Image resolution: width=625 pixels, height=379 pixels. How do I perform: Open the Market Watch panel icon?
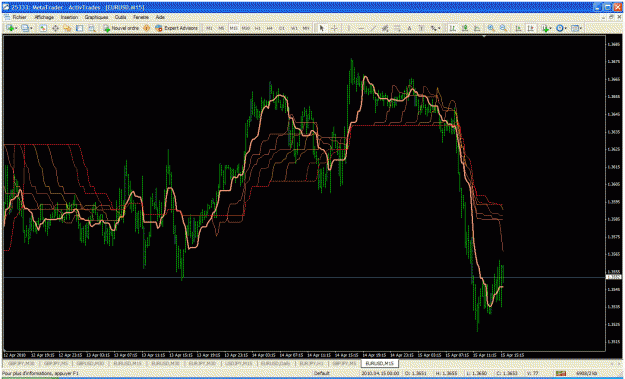point(43,28)
